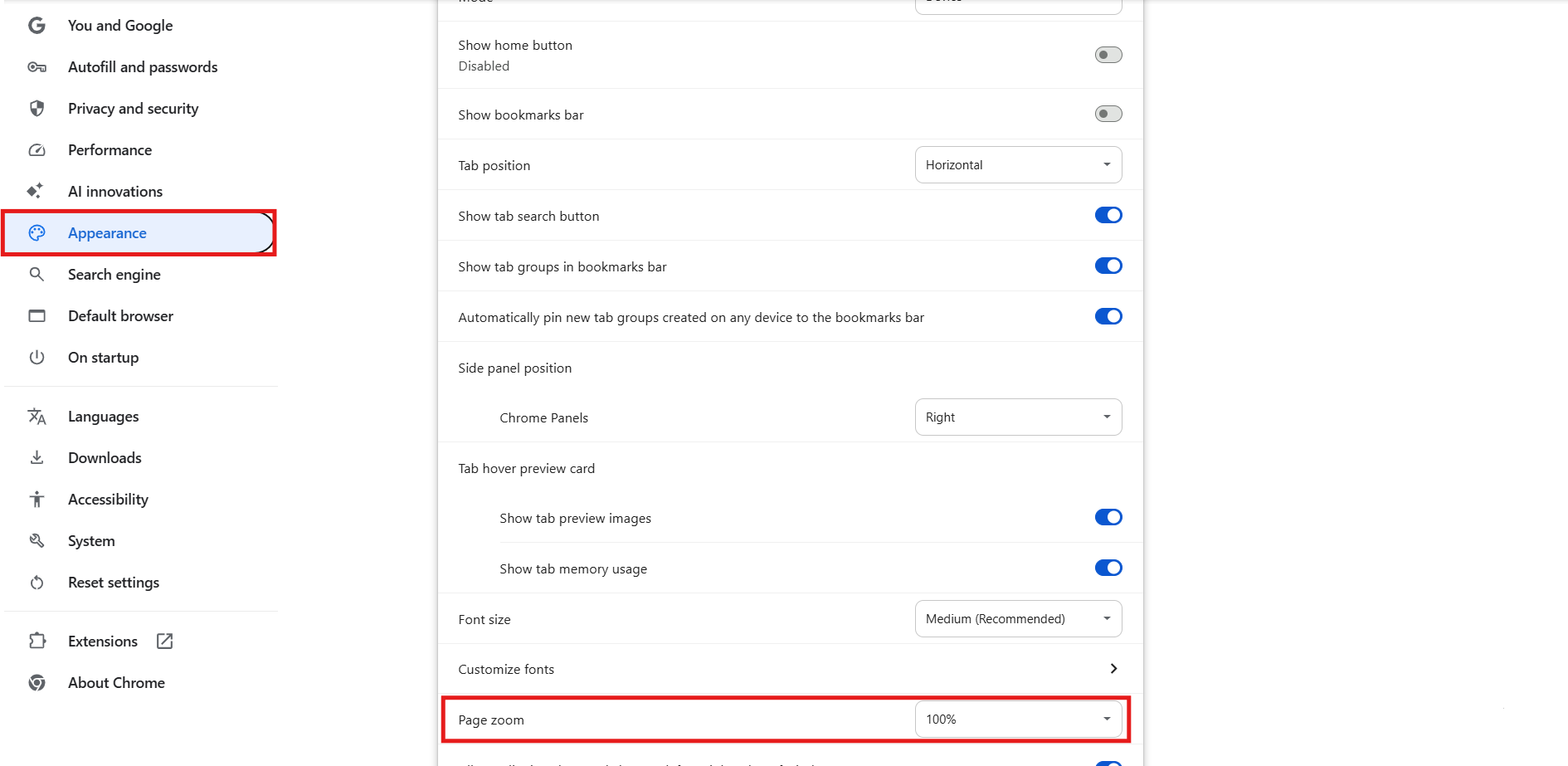Click the Google G icon in sidebar
1568x766 pixels.
coord(37,26)
